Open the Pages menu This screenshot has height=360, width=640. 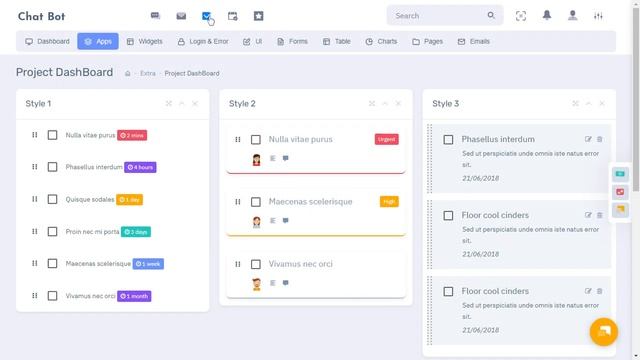427,41
